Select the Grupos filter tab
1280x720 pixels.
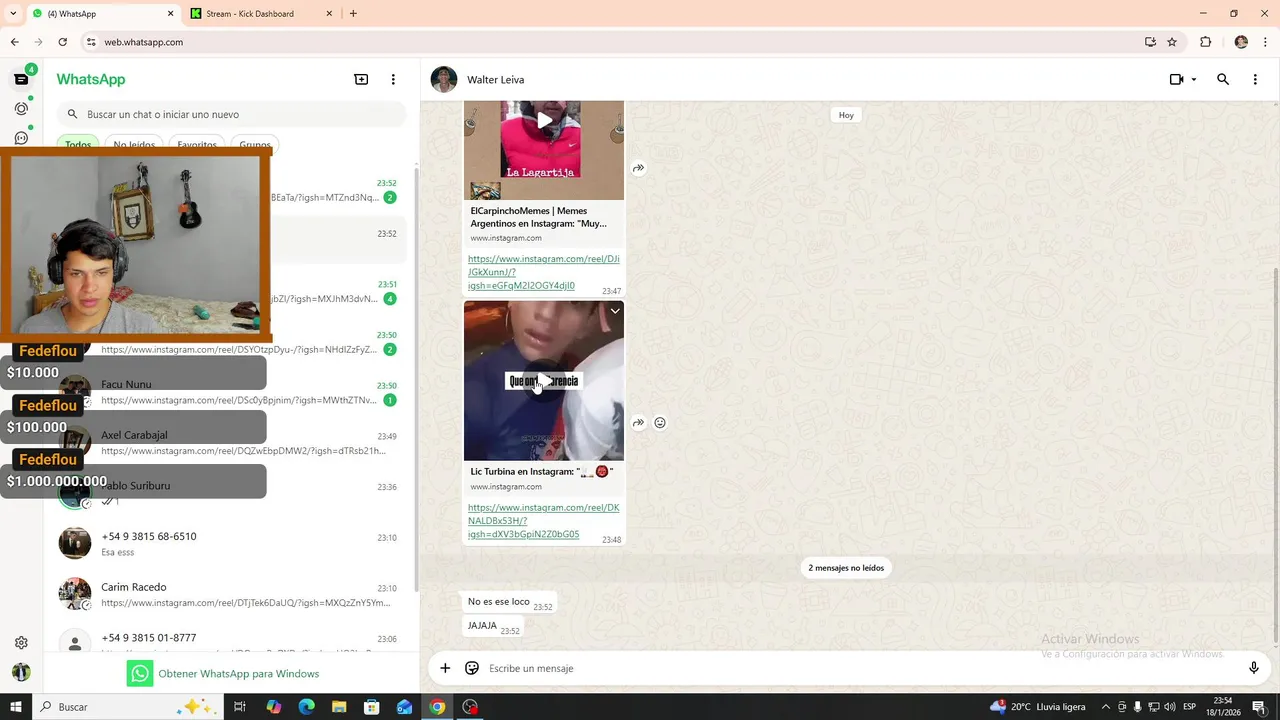pyautogui.click(x=255, y=145)
